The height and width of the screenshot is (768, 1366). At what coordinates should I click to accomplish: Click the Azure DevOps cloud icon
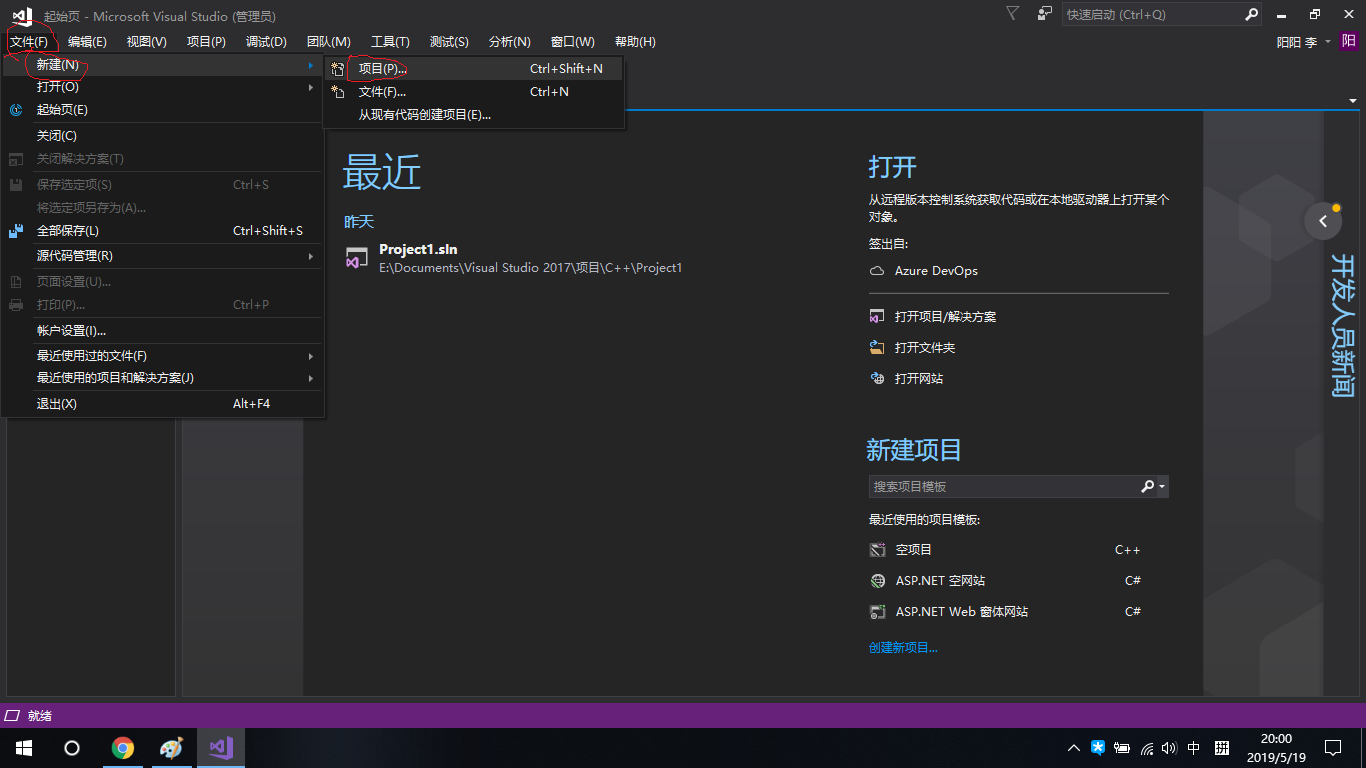[878, 270]
